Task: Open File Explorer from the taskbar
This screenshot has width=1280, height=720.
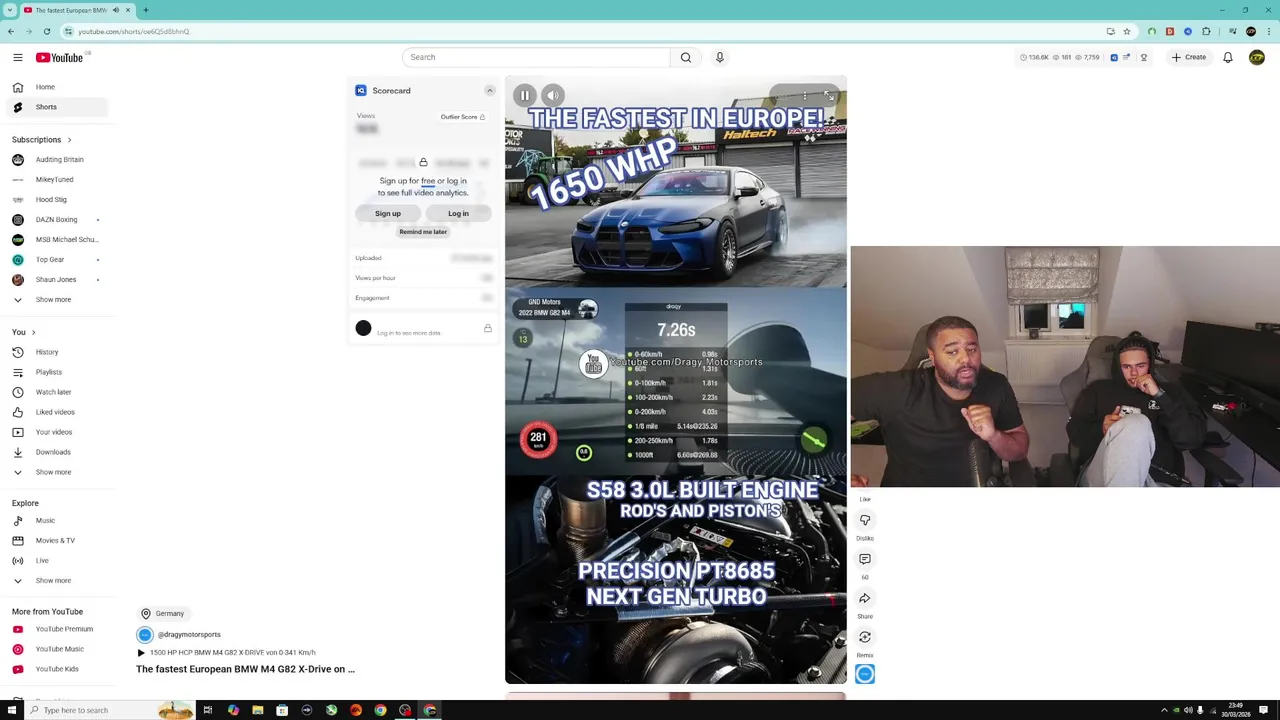Action: (257, 710)
